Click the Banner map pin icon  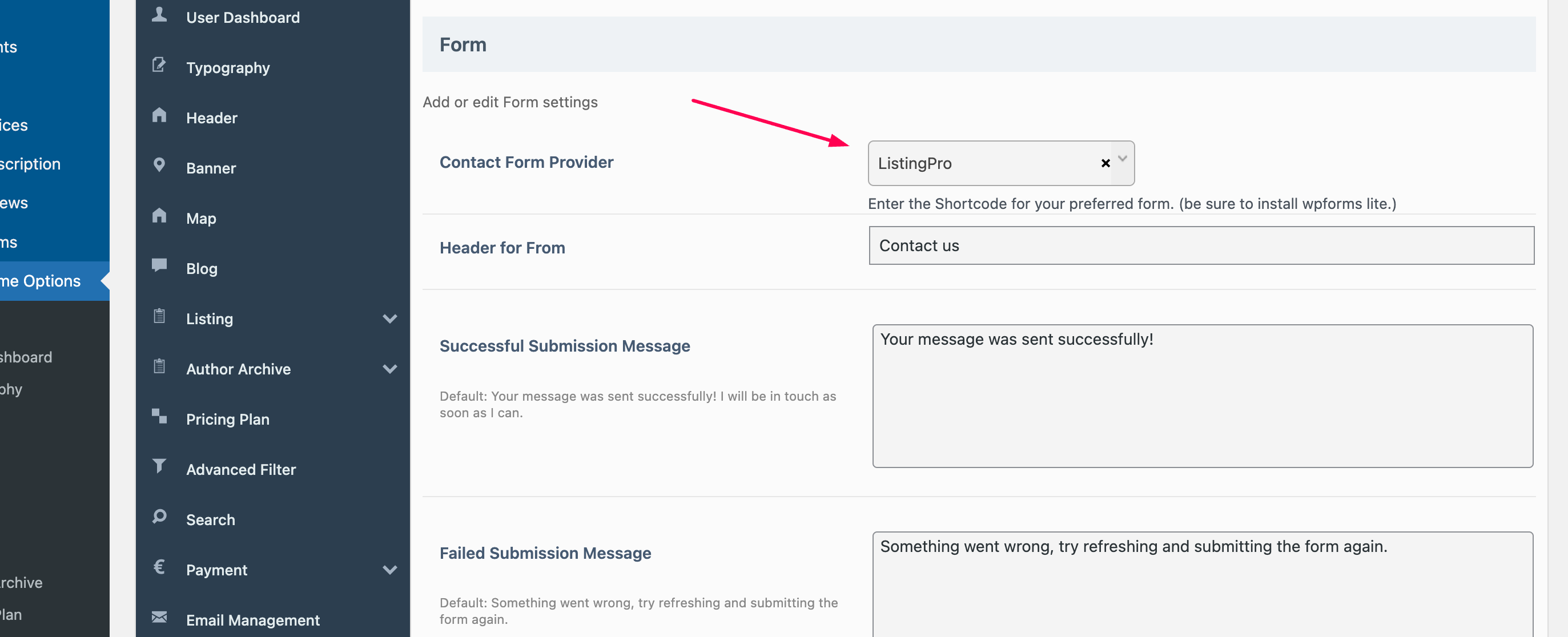pos(159,166)
